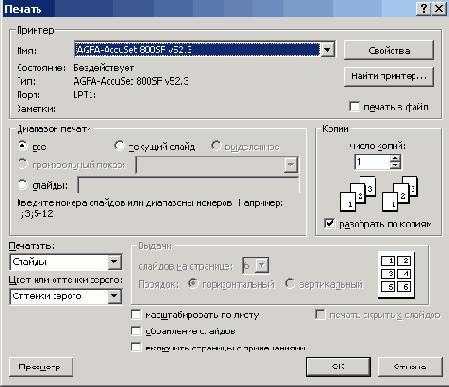Click into the slide numbers input field

[x=188, y=185]
